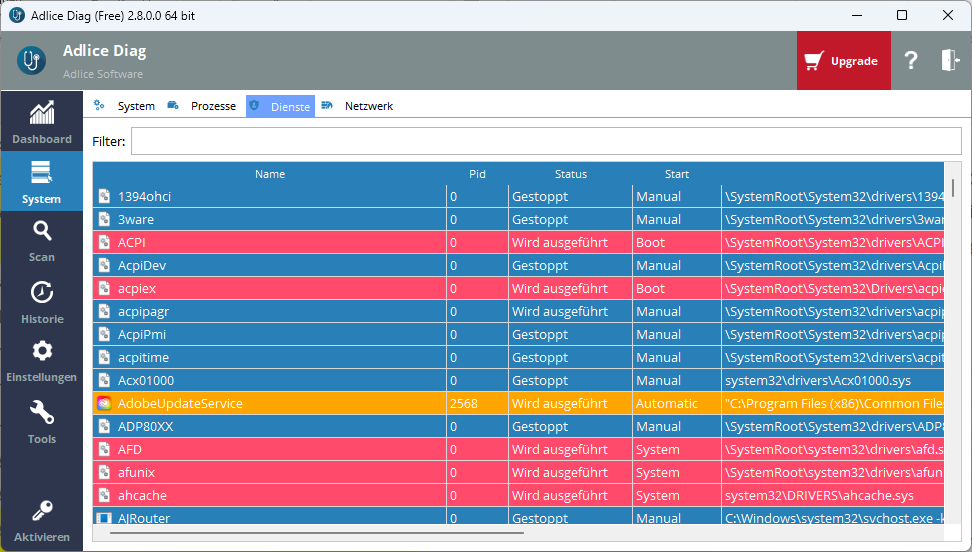Click Wird ausgeführt status of ahcache
Screen dimensions: 972x552
pyautogui.click(x=560, y=496)
